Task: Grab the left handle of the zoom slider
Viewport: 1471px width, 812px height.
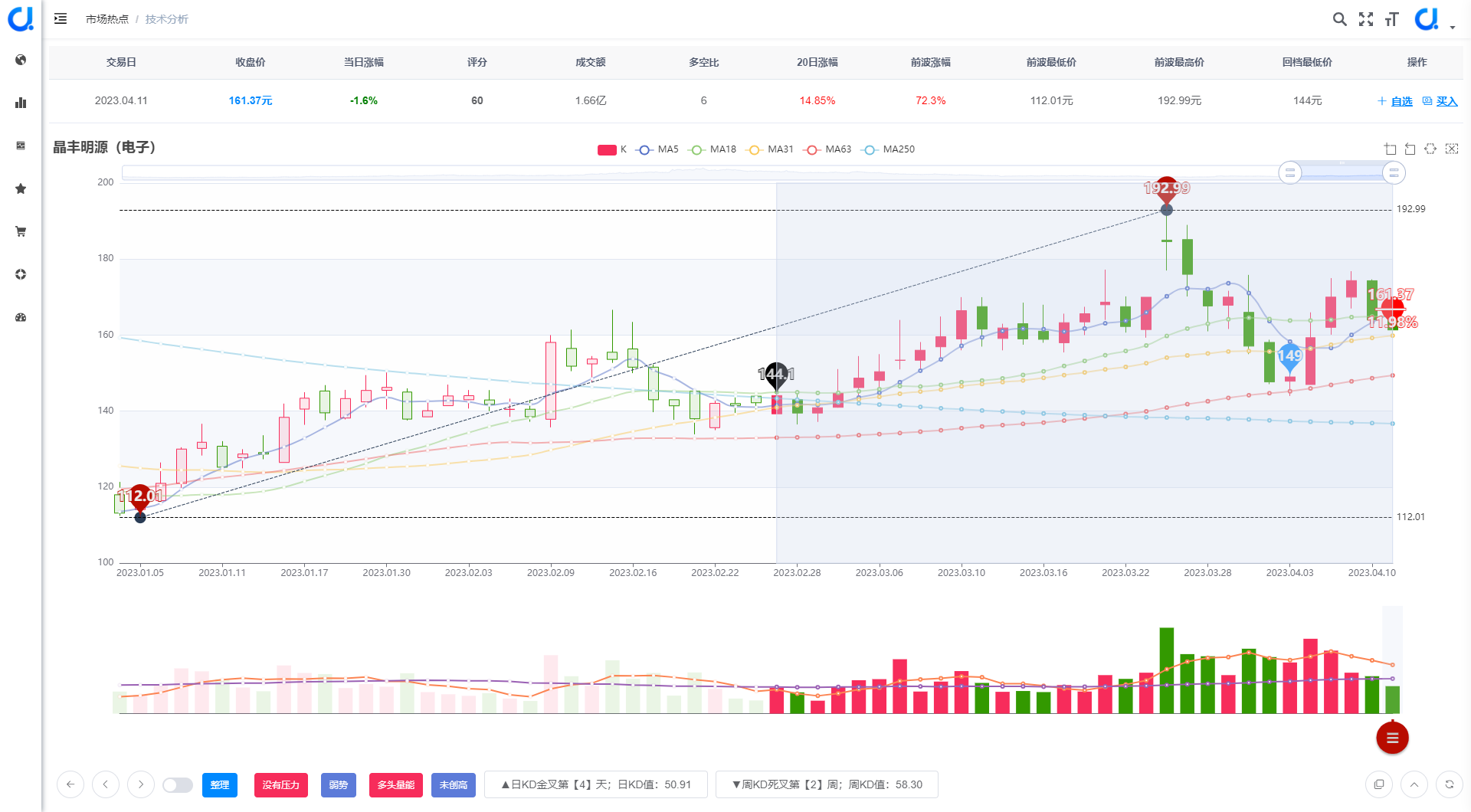Action: click(x=1290, y=173)
